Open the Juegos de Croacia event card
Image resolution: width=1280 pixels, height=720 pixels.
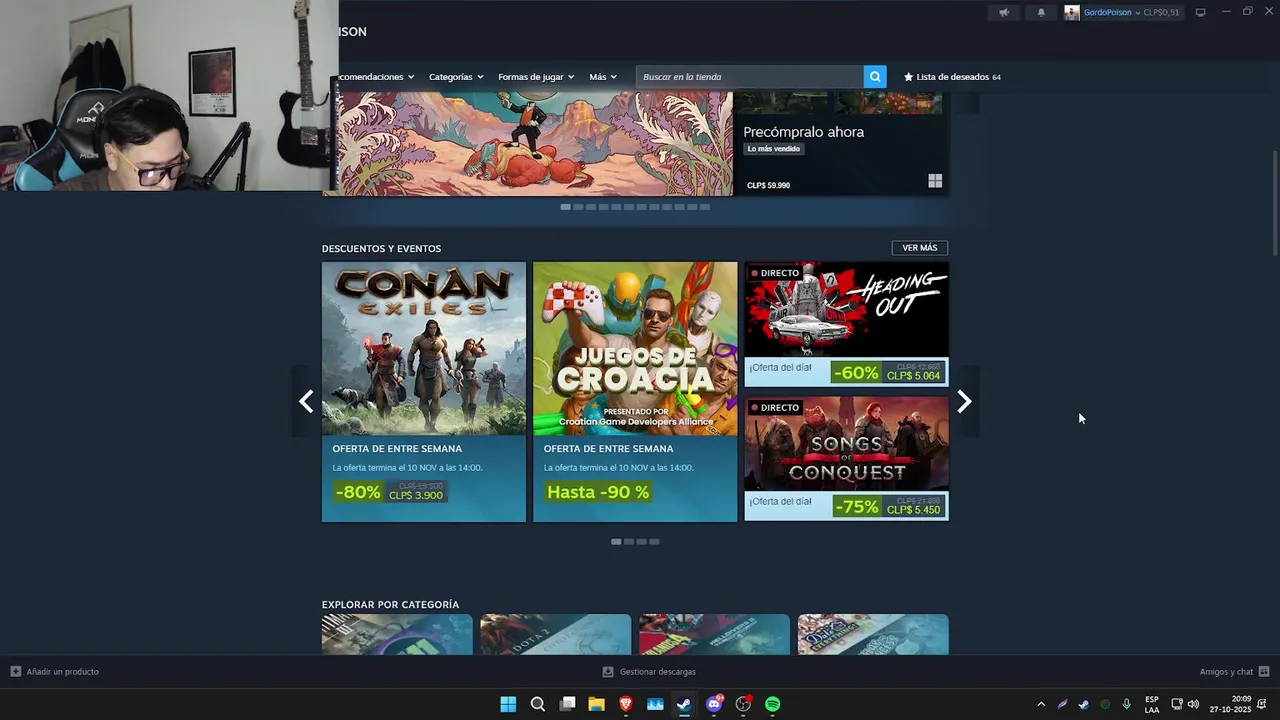[x=635, y=391]
